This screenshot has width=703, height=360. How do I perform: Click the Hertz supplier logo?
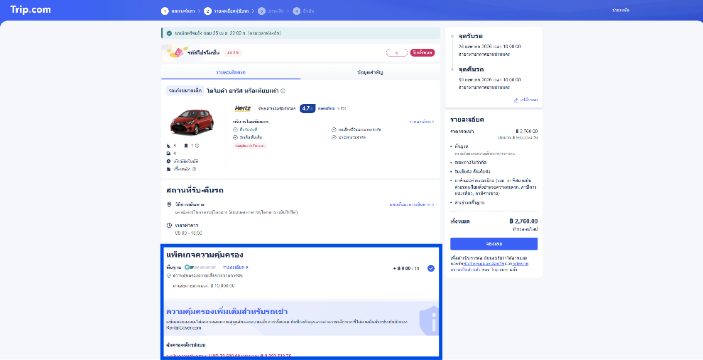click(243, 108)
